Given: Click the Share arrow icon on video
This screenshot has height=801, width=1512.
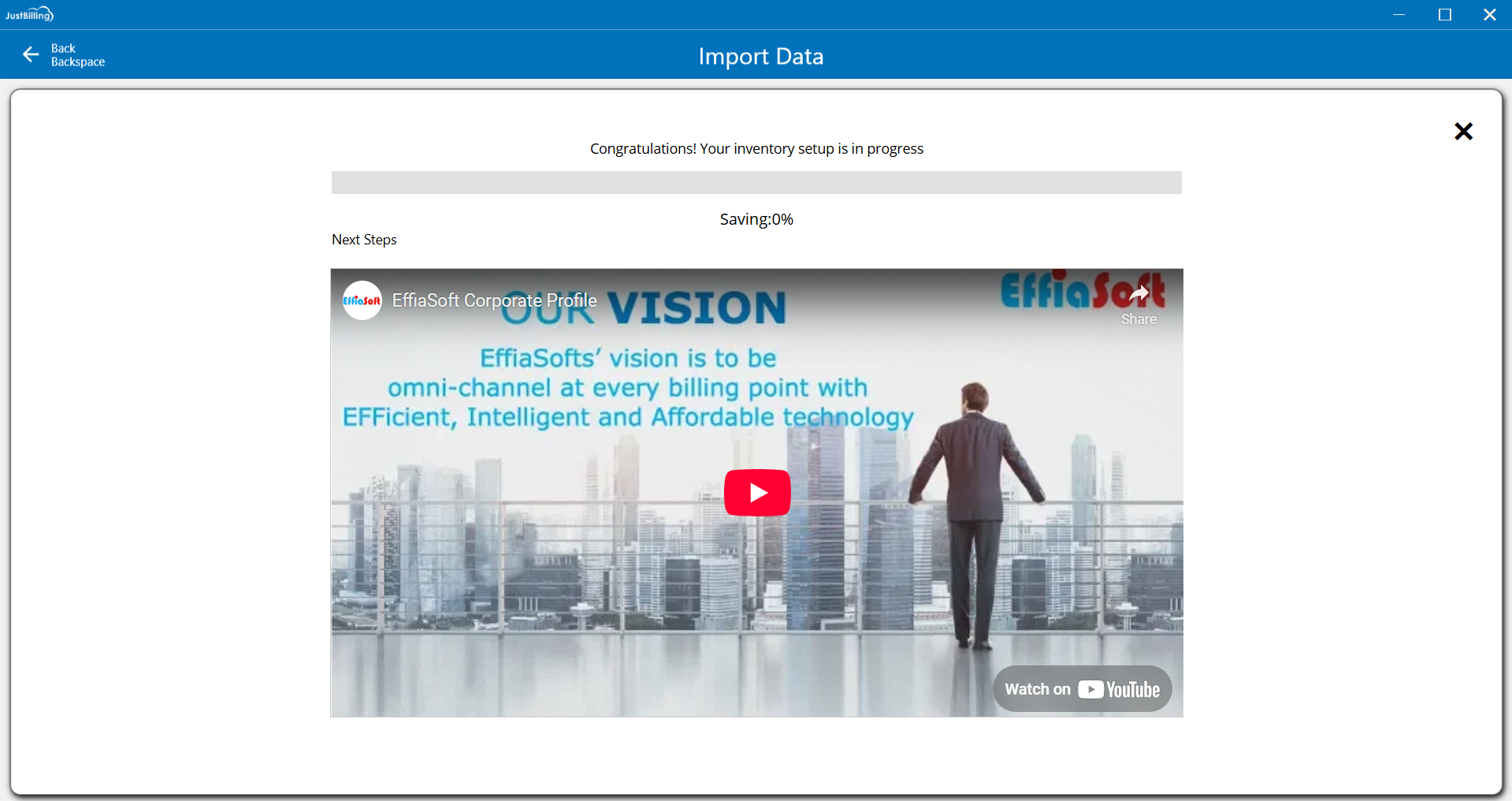Looking at the screenshot, I should click(1139, 295).
